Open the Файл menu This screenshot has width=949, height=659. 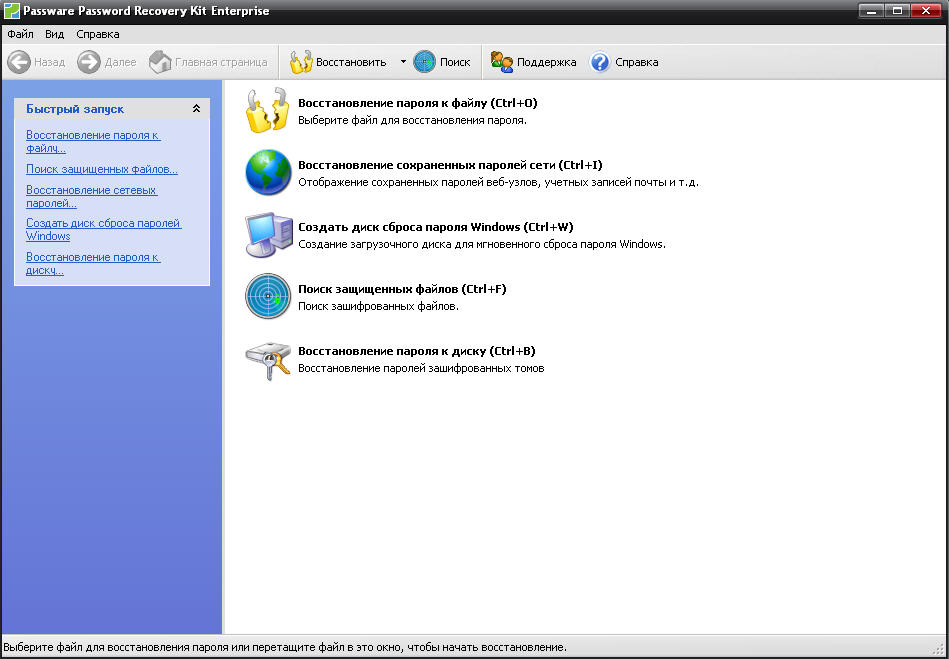[21, 34]
